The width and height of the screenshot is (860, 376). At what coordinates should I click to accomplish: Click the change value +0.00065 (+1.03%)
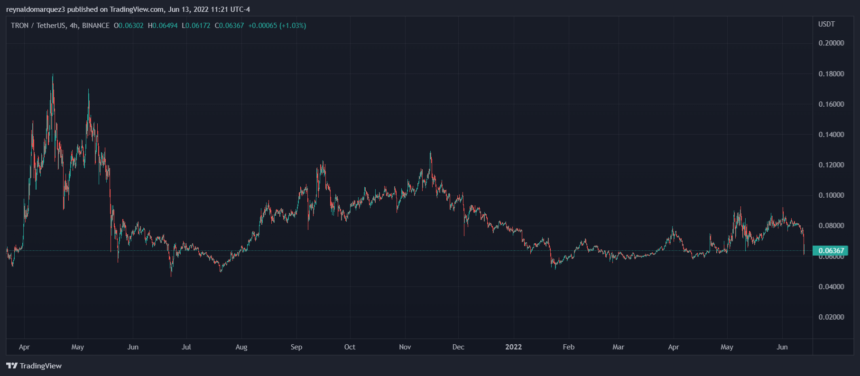(x=277, y=25)
